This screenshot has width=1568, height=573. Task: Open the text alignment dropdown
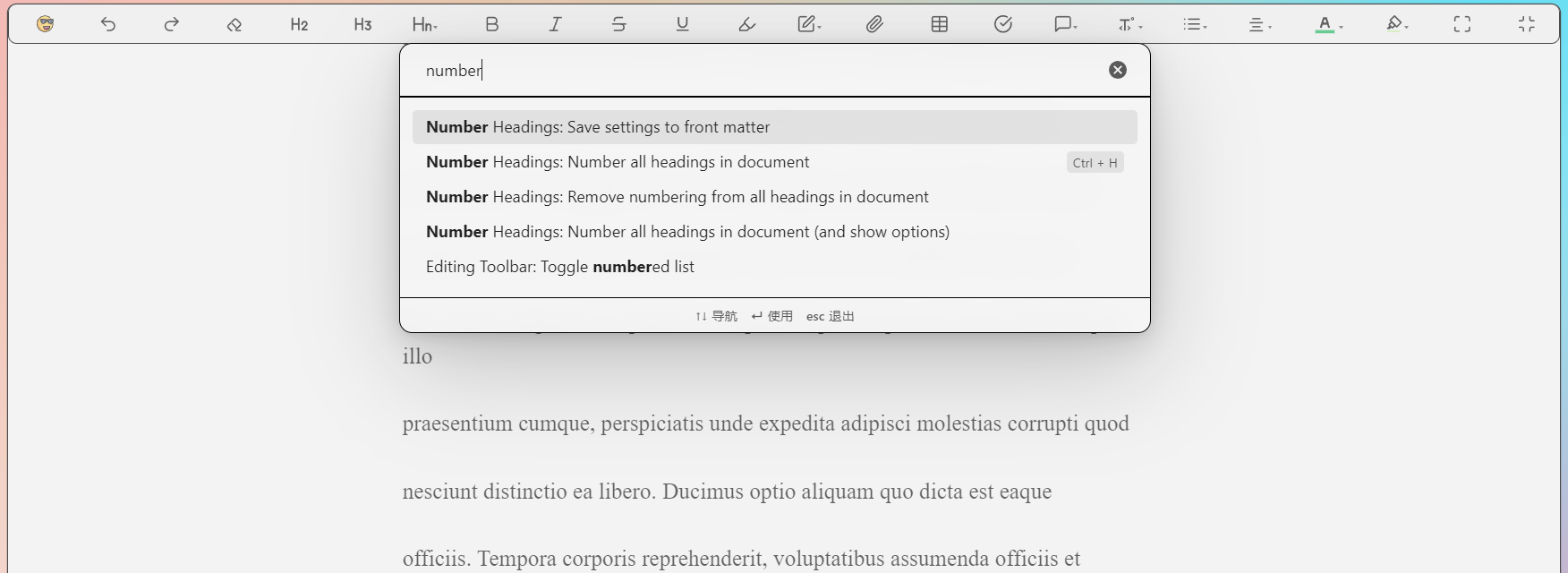coord(1259,24)
